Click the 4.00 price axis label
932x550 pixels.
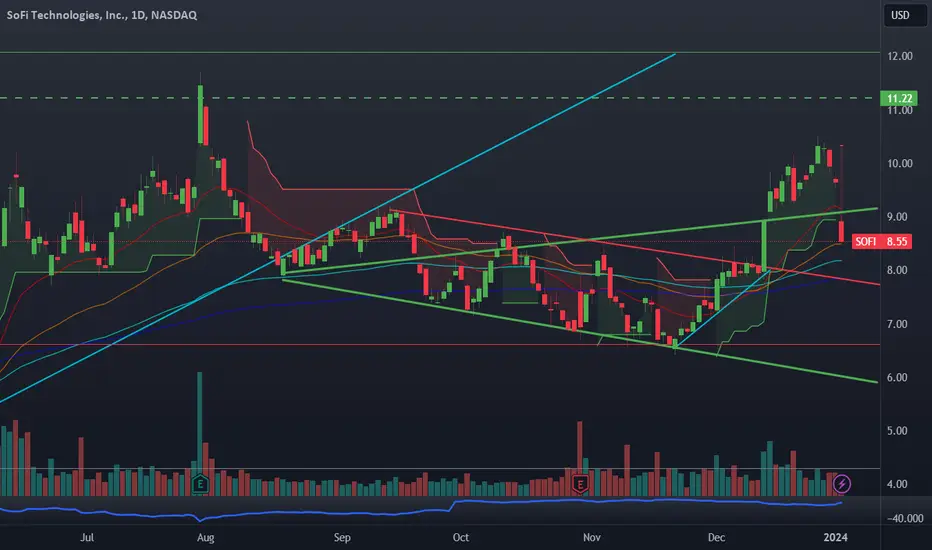pyautogui.click(x=897, y=484)
